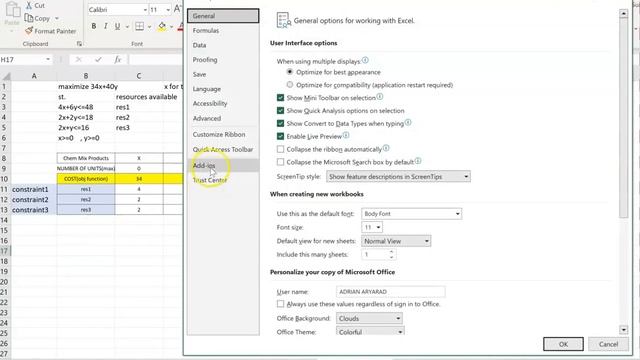Open the Copy options dropdown arrow
Screen dimensions: 640x360
pos(57,18)
